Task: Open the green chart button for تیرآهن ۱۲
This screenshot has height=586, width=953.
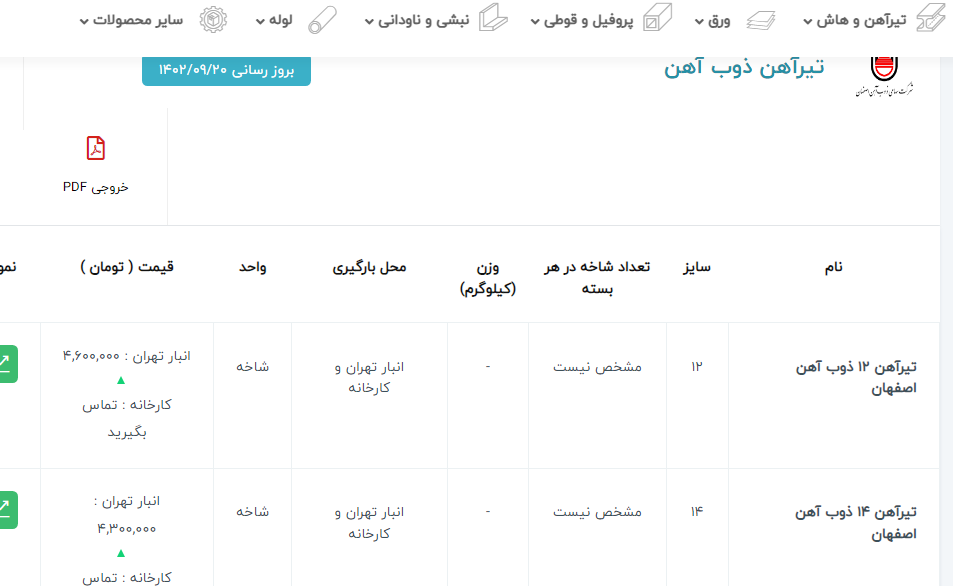Action: click(5, 364)
